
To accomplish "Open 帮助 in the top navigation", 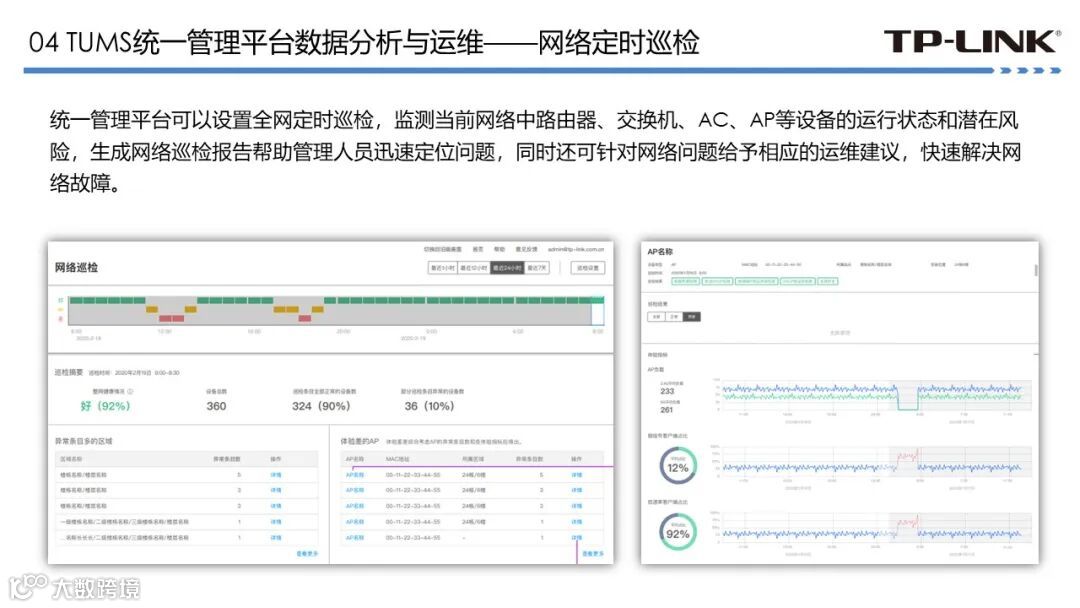I will tap(499, 249).
